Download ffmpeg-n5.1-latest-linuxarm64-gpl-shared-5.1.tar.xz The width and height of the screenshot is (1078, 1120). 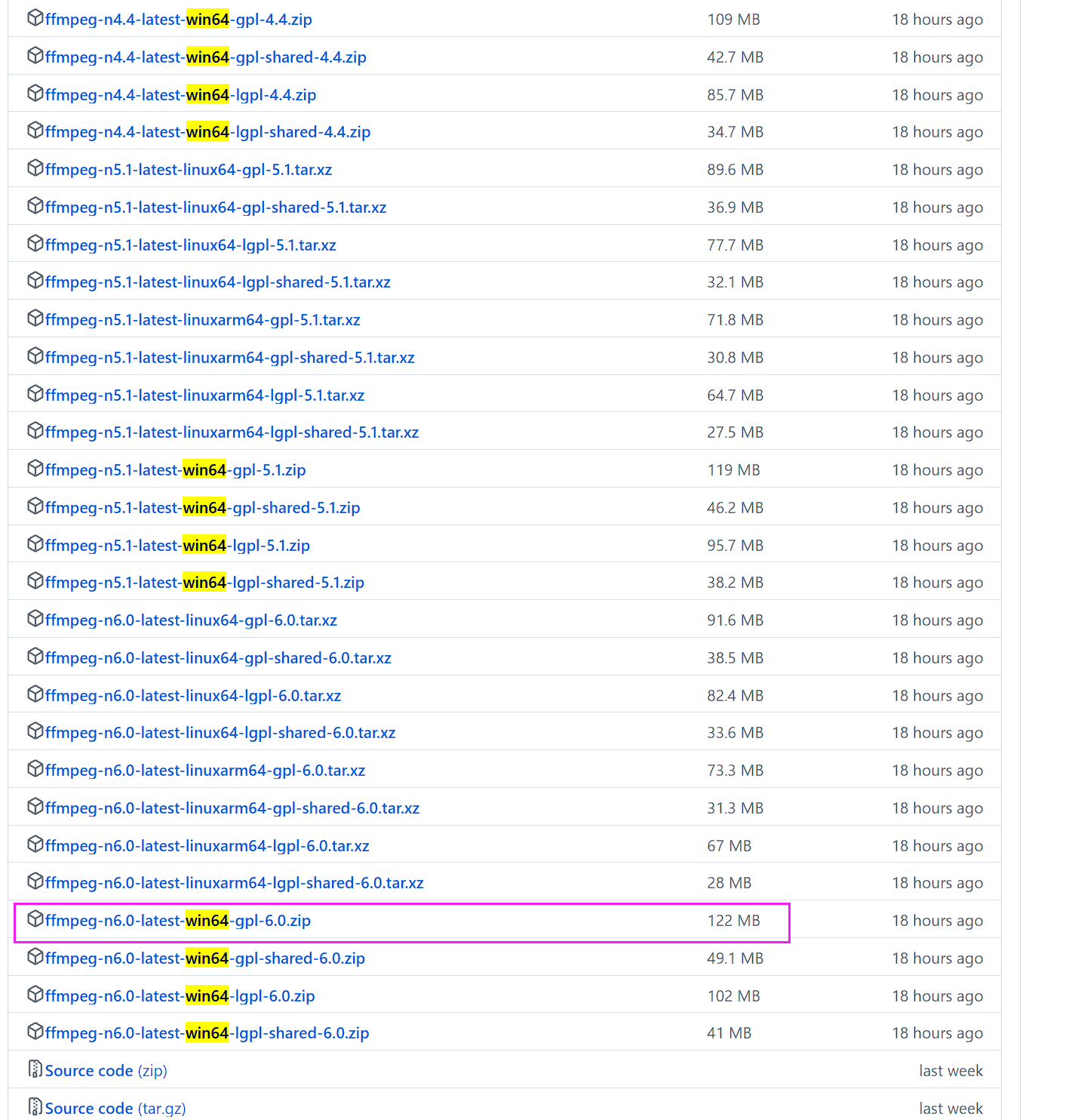(230, 358)
